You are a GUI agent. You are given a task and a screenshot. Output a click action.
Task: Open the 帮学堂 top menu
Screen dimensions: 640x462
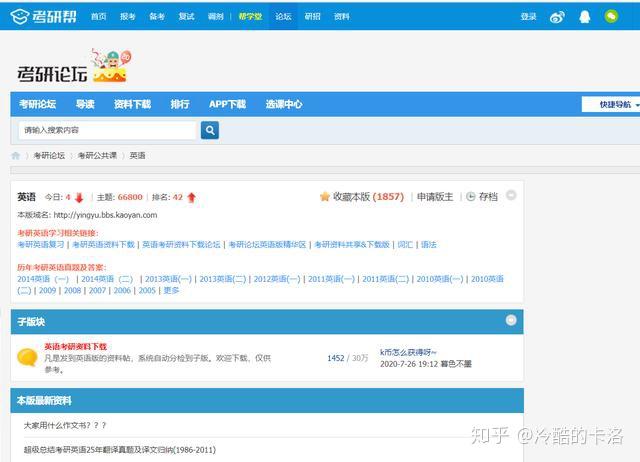[250, 16]
